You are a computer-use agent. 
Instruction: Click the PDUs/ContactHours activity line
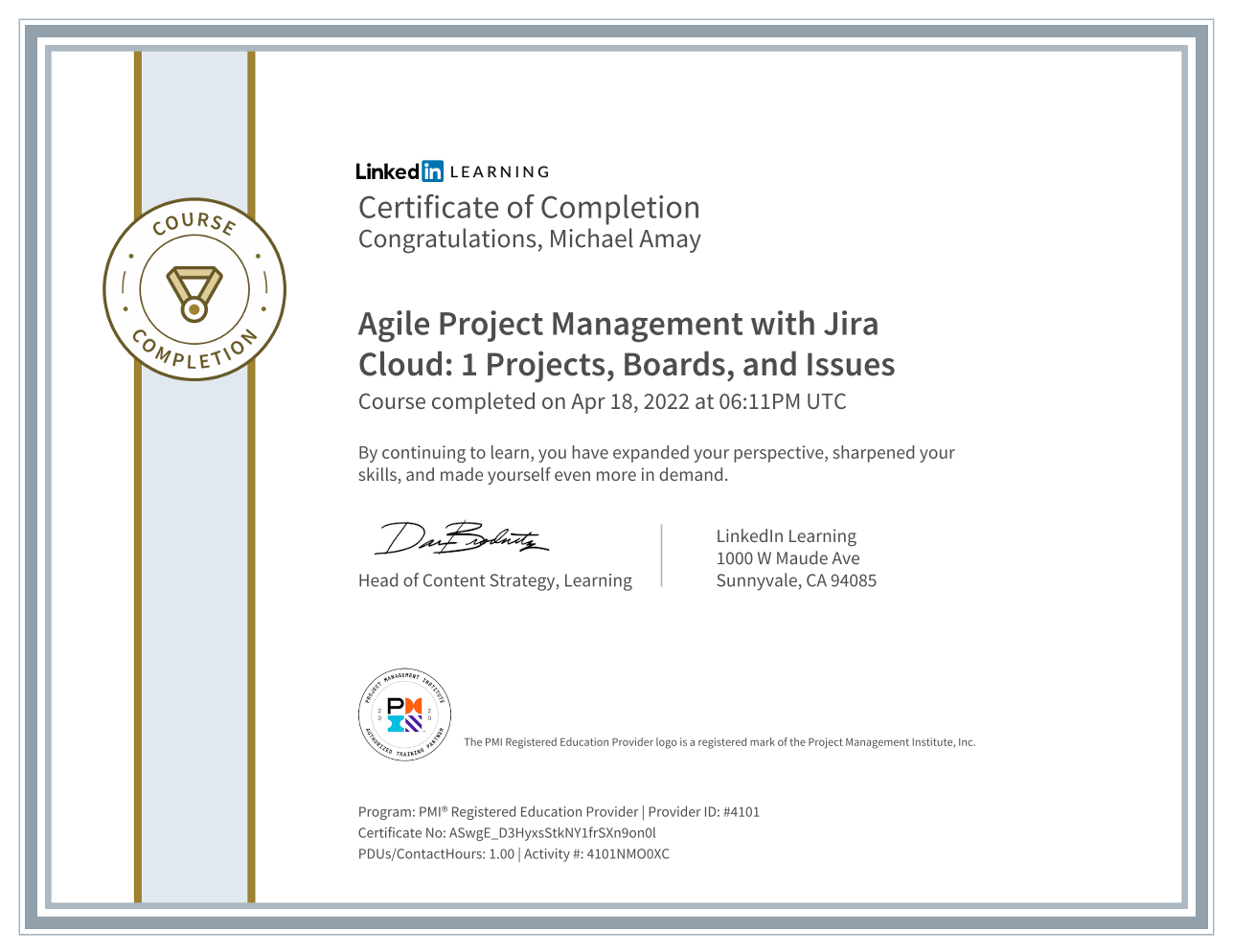(514, 854)
